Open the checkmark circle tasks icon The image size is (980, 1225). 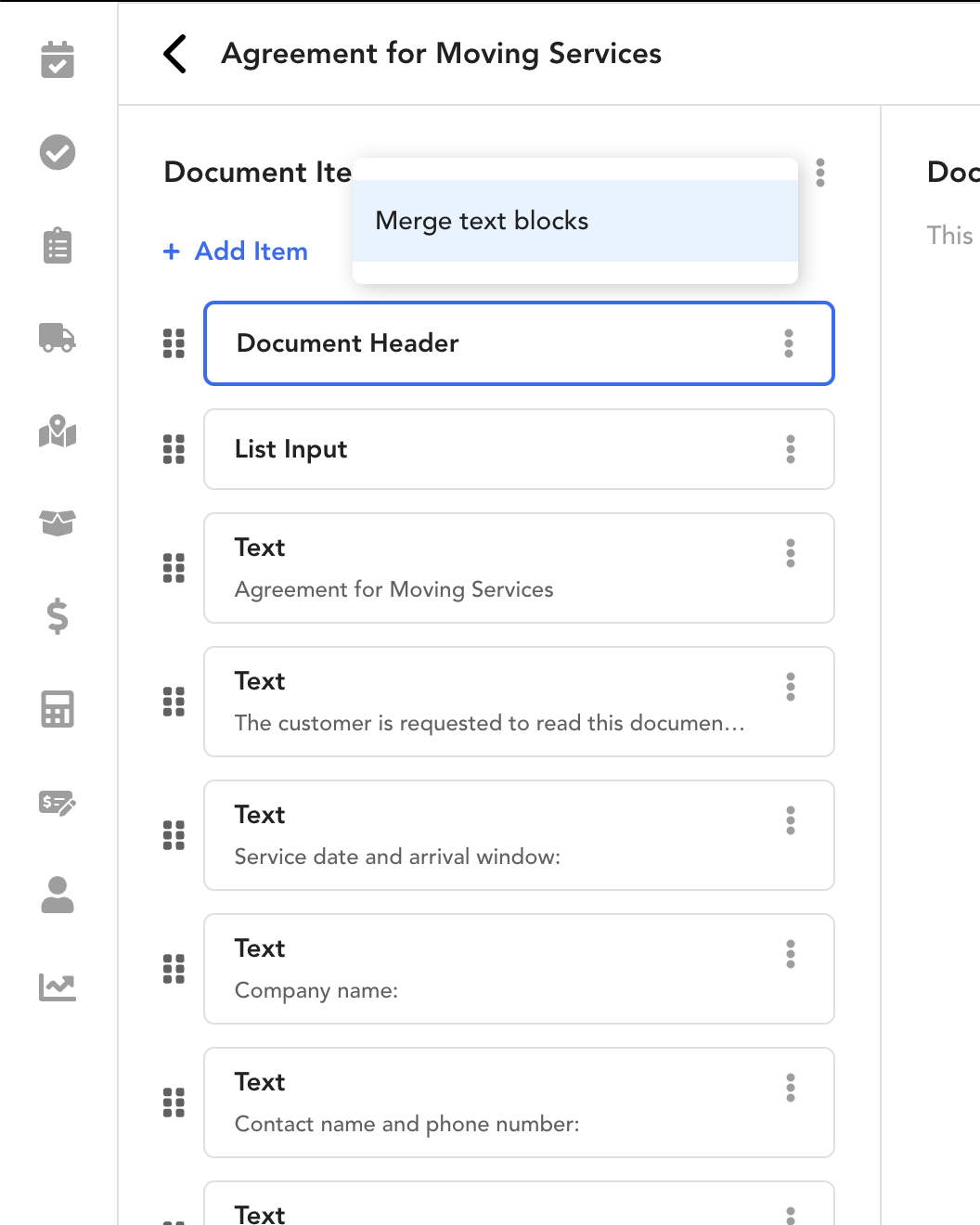(58, 152)
